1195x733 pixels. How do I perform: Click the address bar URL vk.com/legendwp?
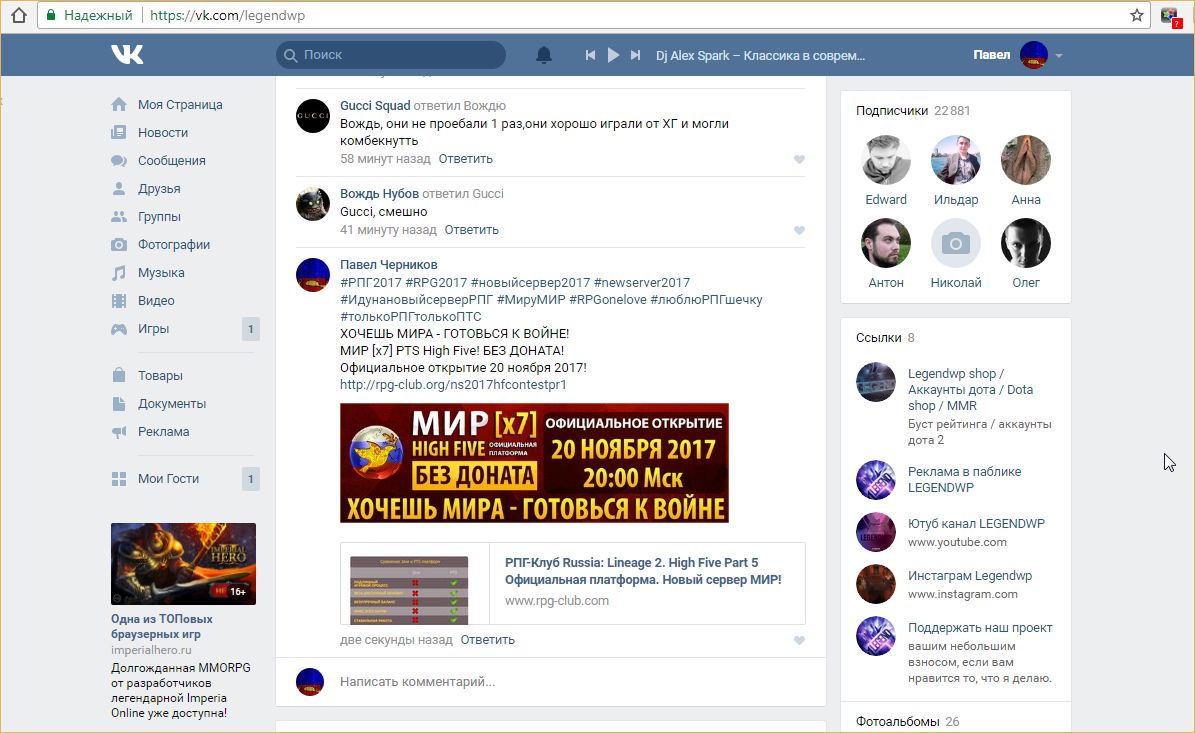[x=227, y=15]
